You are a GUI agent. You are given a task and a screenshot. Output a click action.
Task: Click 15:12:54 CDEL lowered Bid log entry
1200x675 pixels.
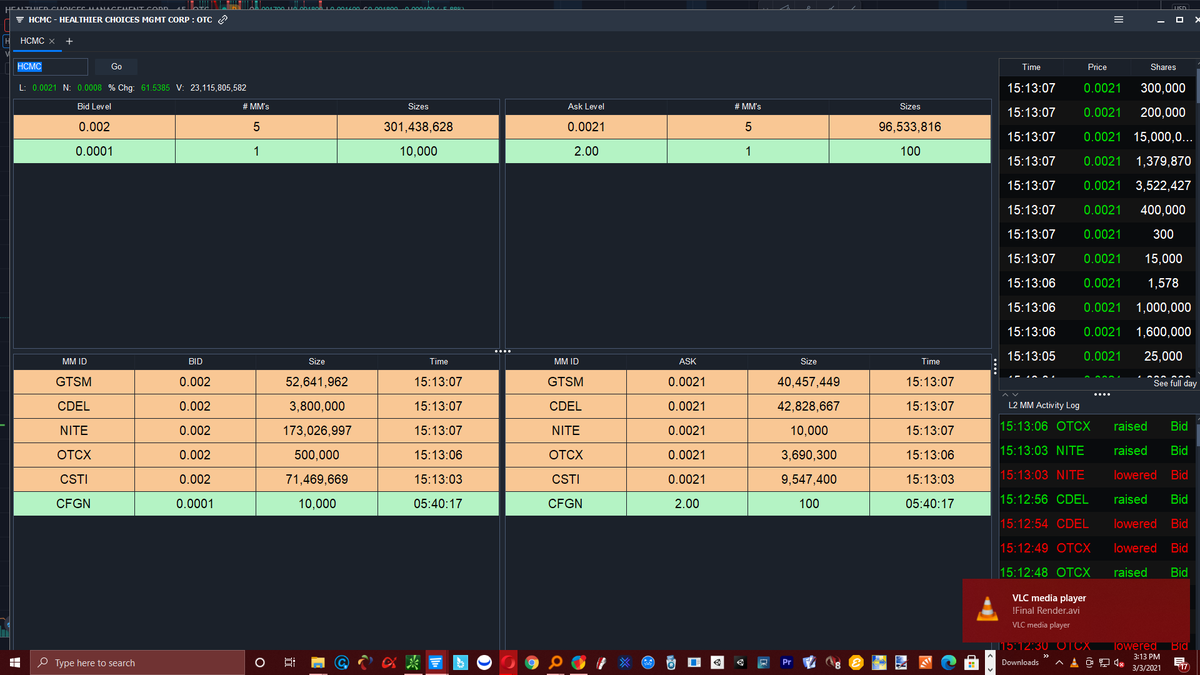point(1100,523)
